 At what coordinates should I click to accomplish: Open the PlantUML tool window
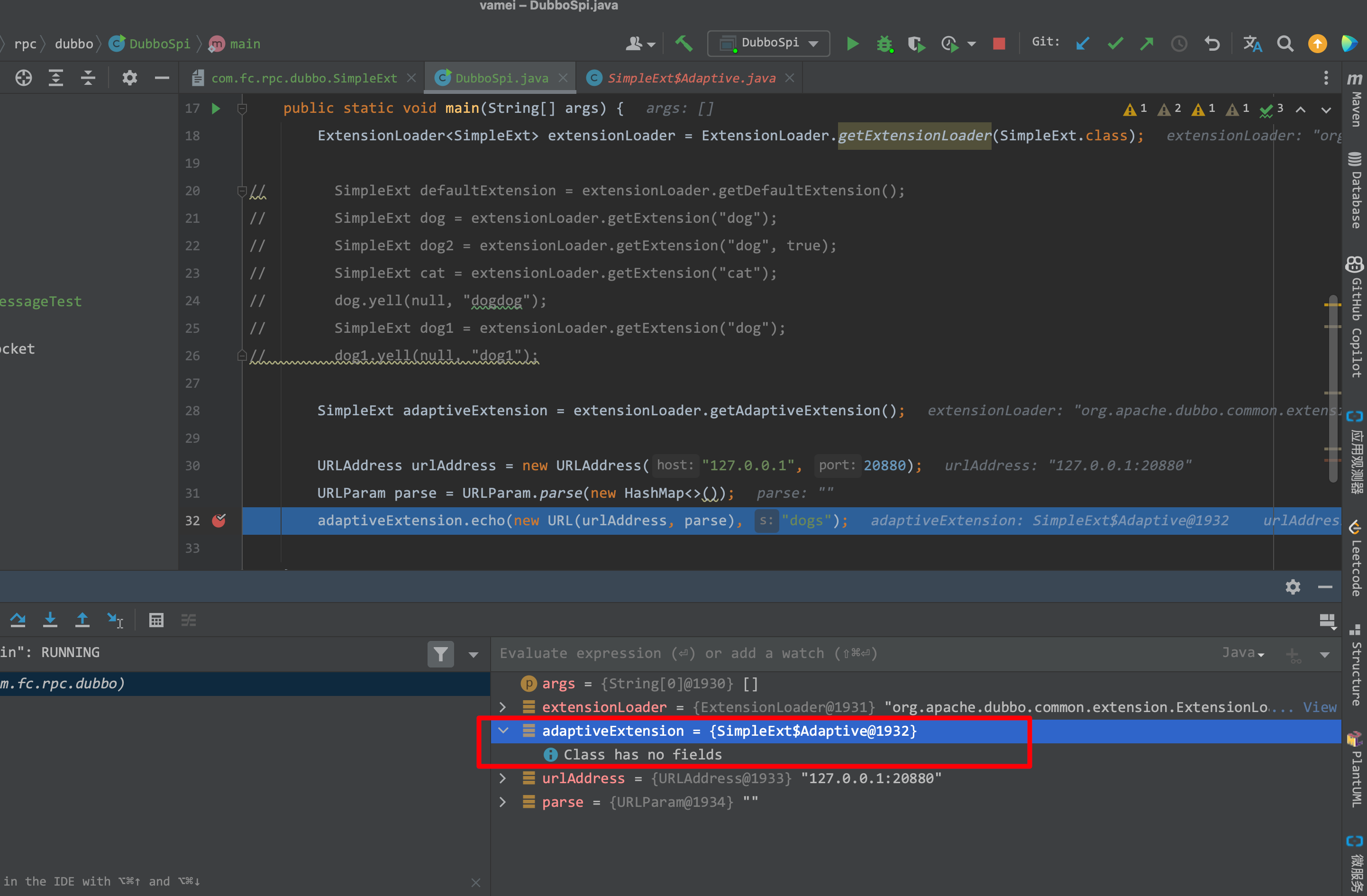coord(1356,768)
